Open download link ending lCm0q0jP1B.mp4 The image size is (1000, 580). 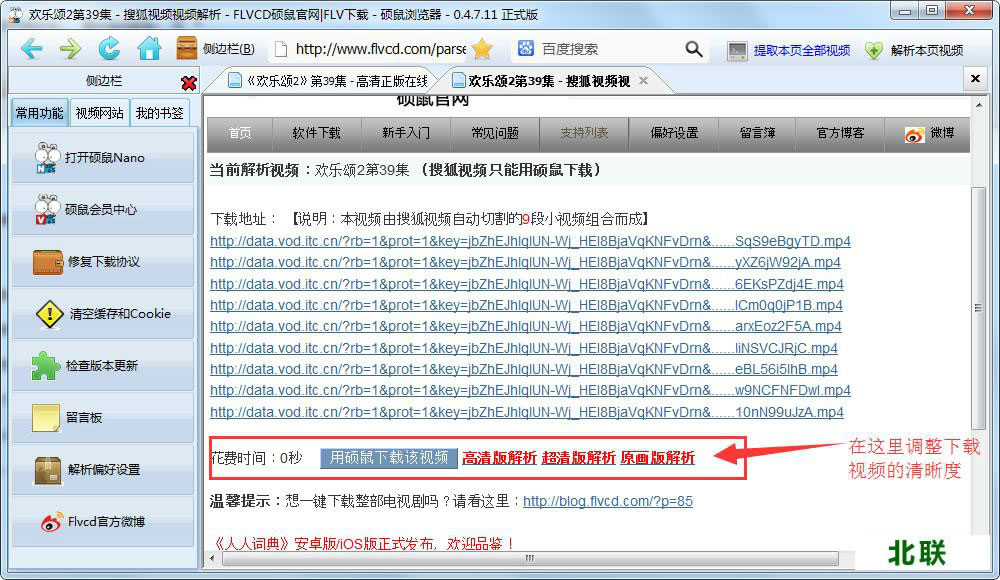[x=526, y=305]
